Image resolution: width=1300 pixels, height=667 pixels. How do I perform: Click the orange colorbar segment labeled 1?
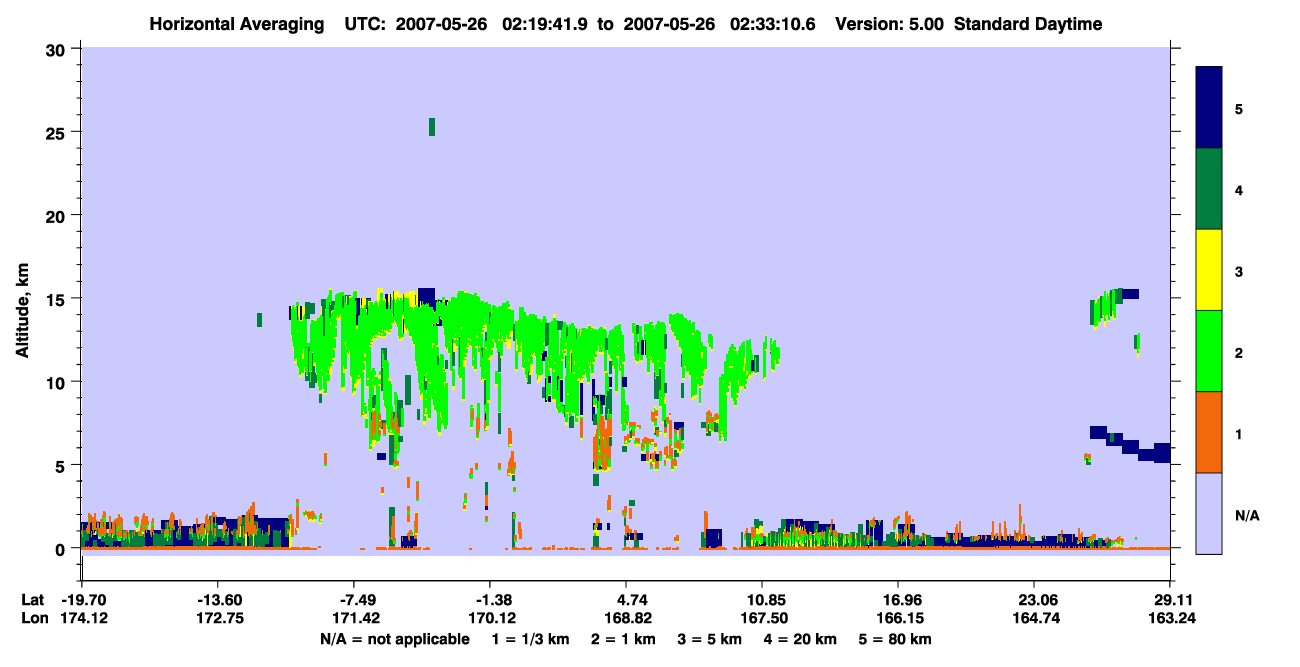click(x=1209, y=432)
